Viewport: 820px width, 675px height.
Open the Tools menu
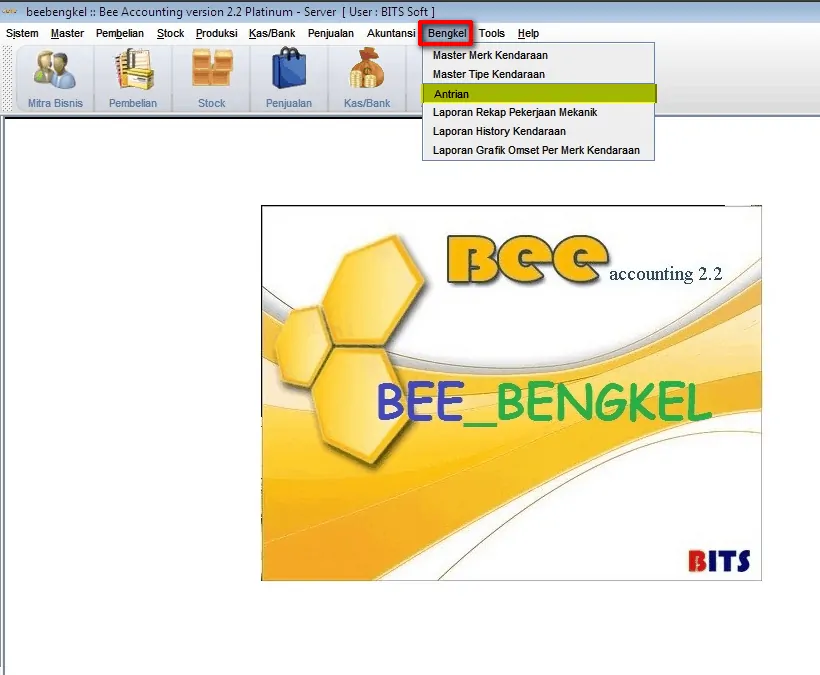click(x=492, y=33)
